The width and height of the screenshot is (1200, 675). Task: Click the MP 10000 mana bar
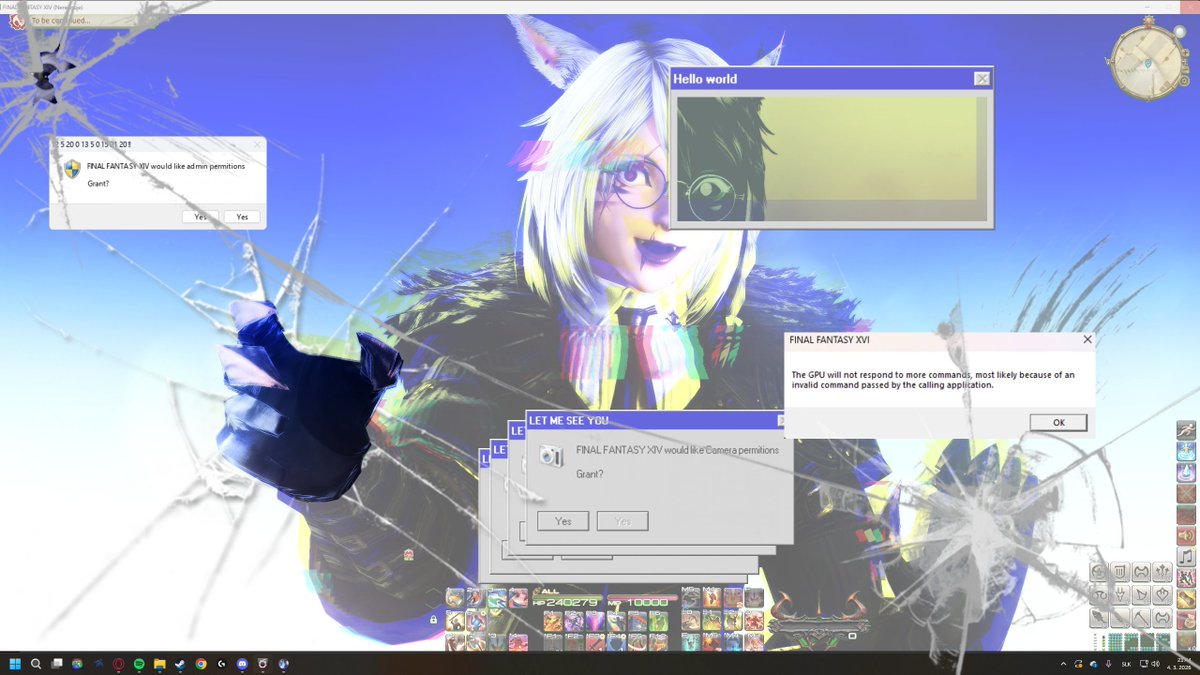(x=640, y=602)
